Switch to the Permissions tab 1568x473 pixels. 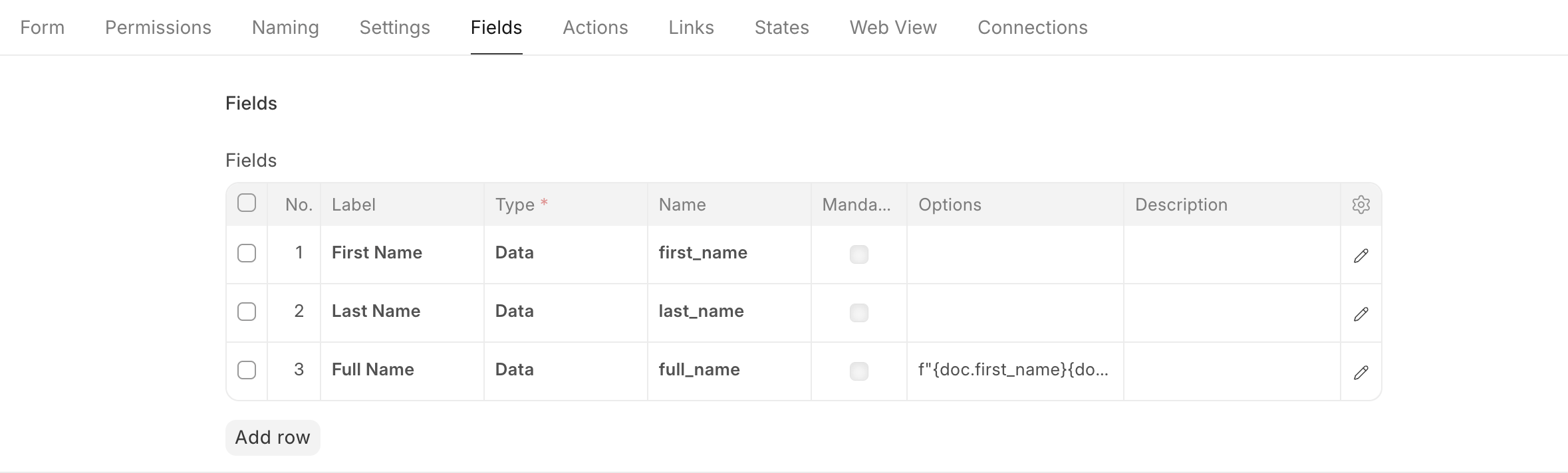click(x=158, y=27)
